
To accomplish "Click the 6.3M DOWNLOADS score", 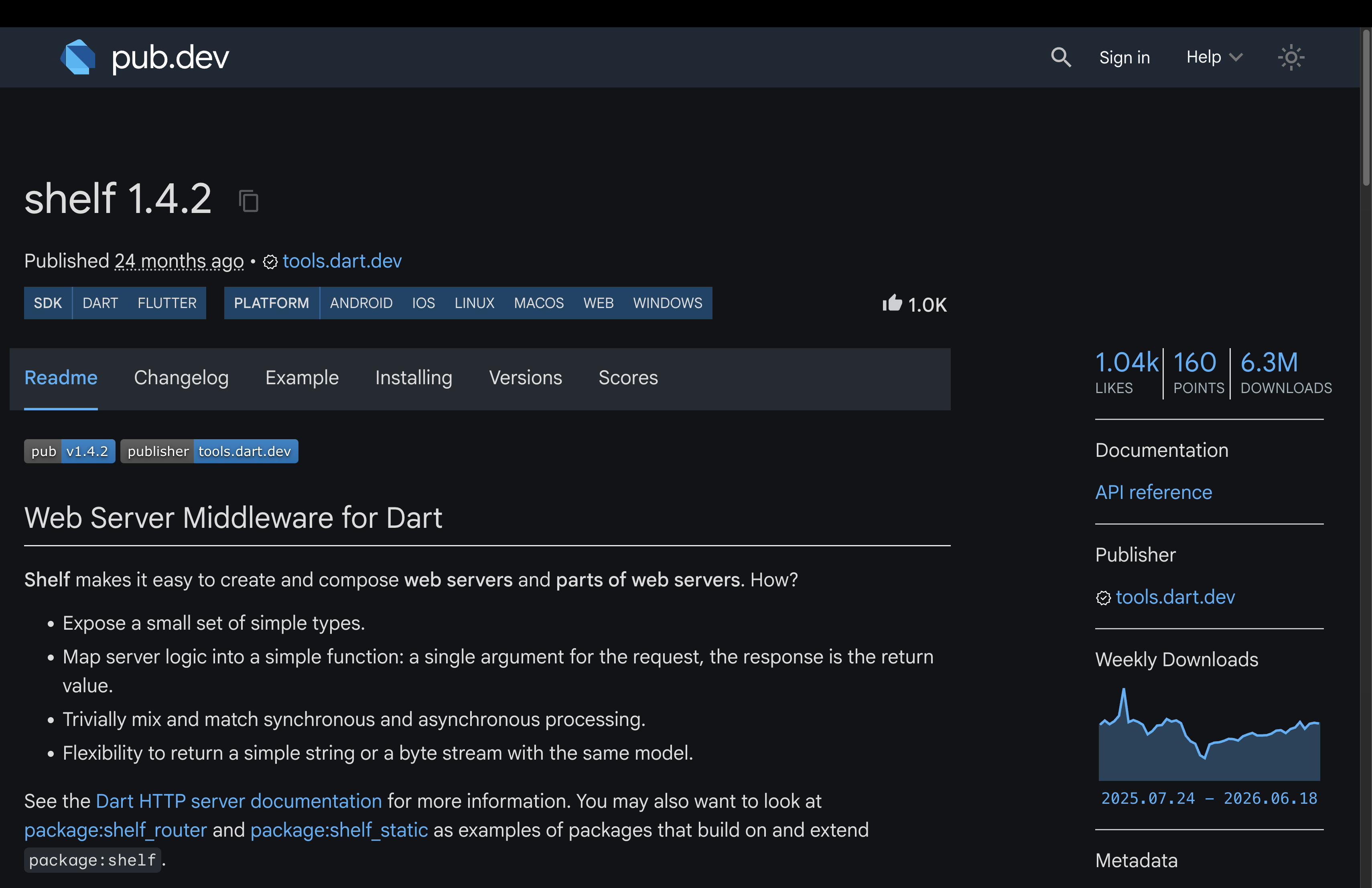I will pyautogui.click(x=1285, y=373).
